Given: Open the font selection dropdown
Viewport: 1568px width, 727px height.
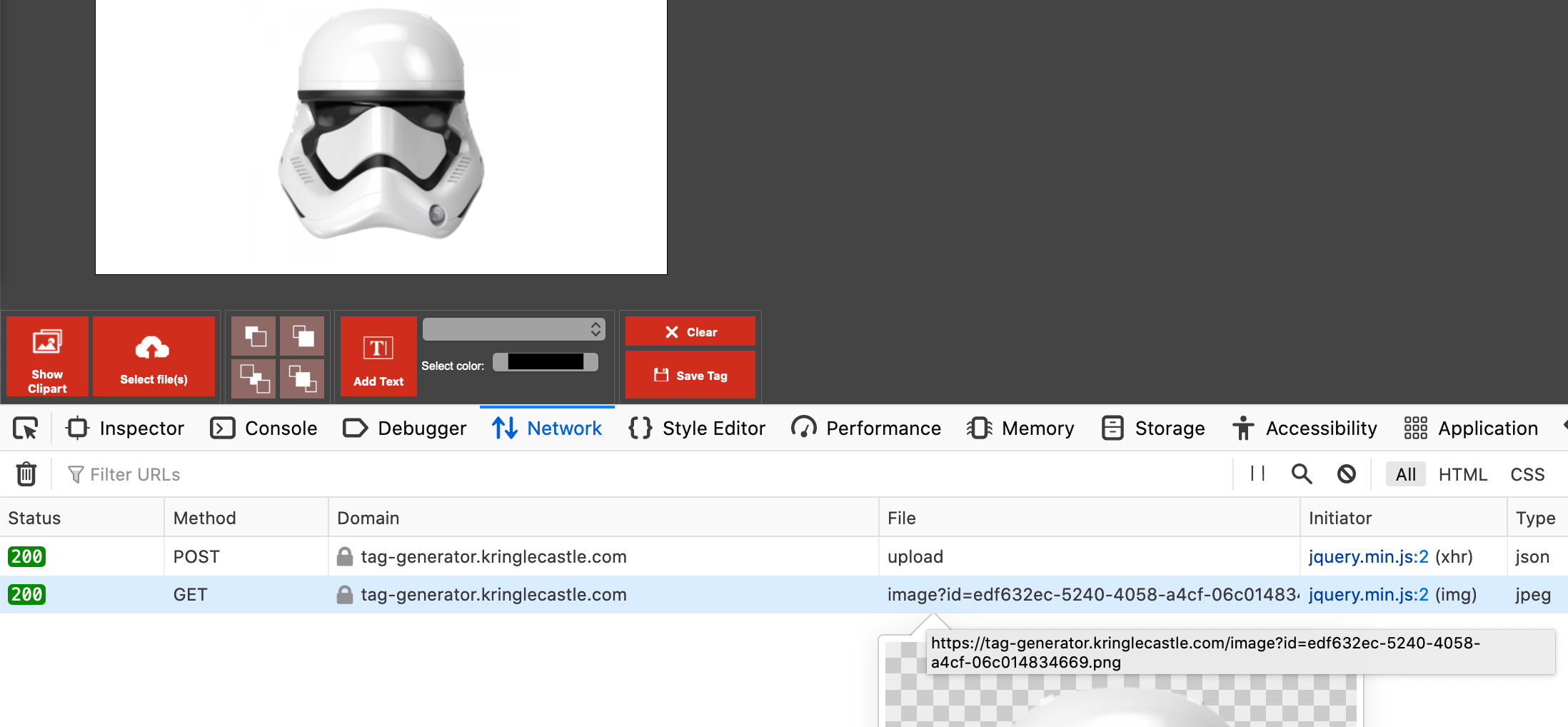Looking at the screenshot, I should point(513,329).
